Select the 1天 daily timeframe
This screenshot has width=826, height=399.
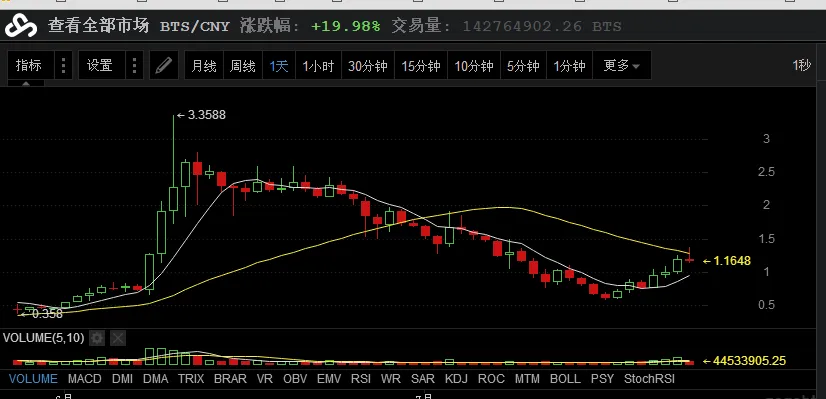279,65
